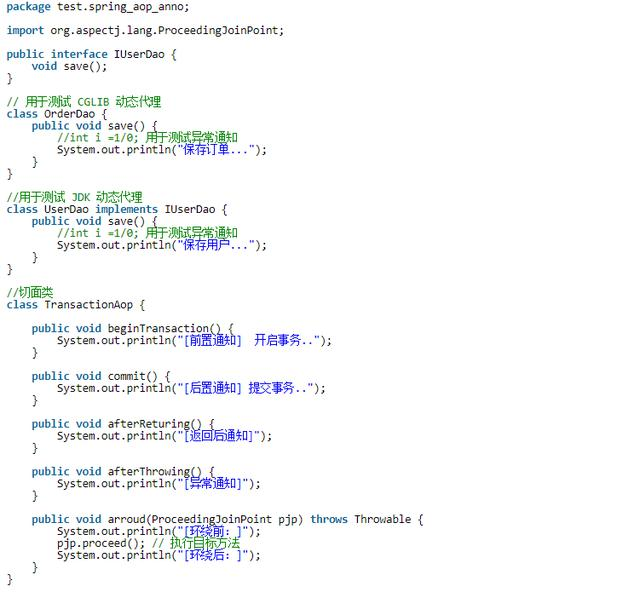The width and height of the screenshot is (640, 592).
Task: Click the package declaration test.spring_aop_anno
Action: coord(98,7)
